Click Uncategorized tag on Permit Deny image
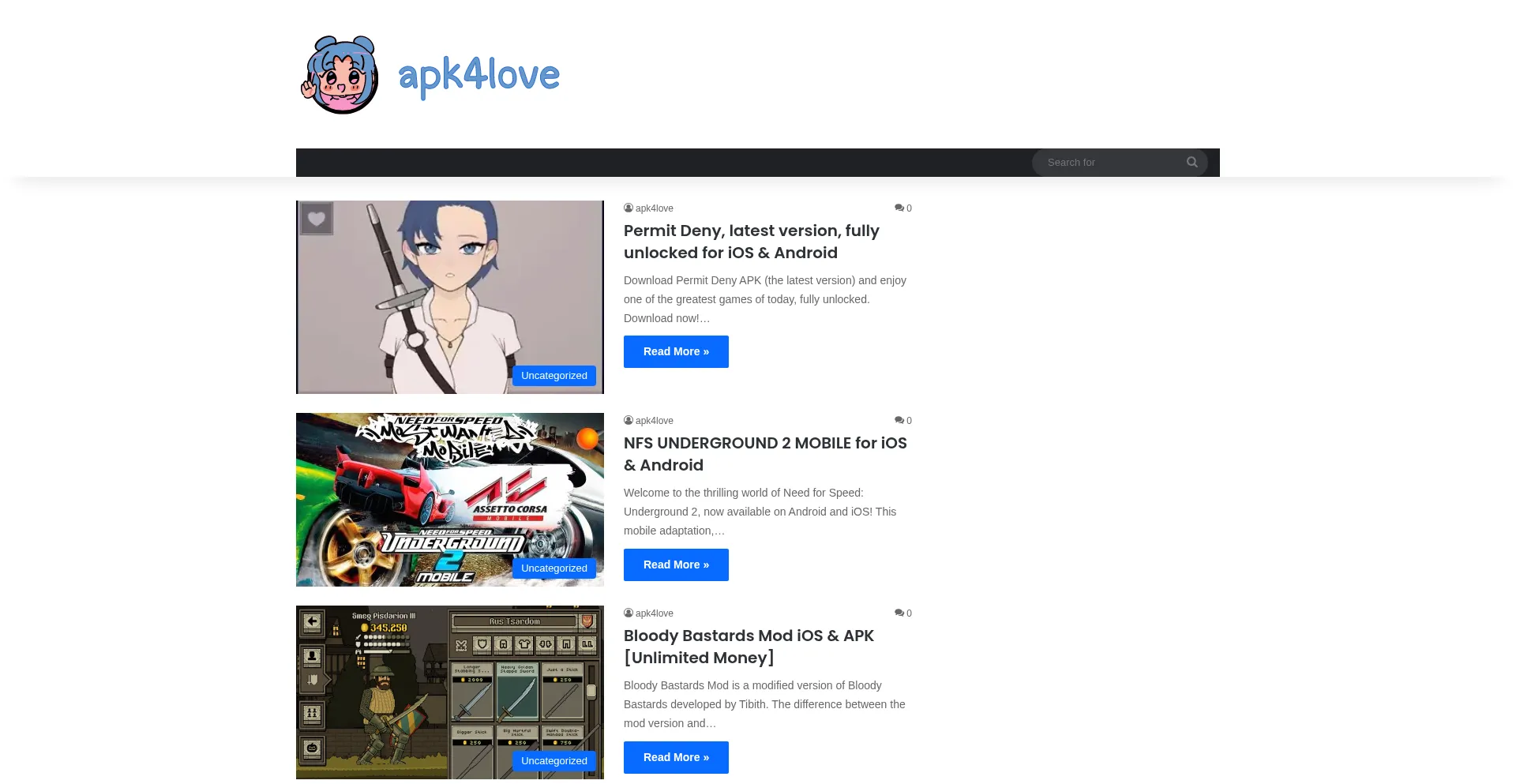 554,376
